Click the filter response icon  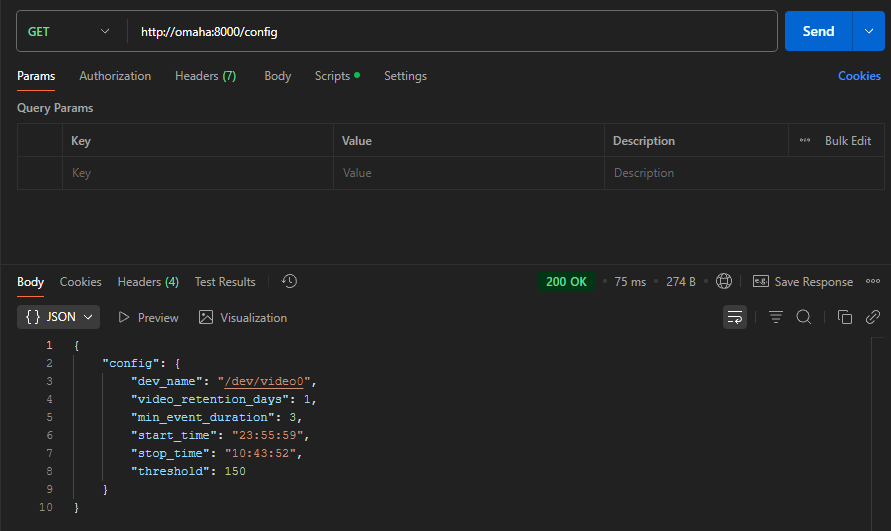pos(775,317)
